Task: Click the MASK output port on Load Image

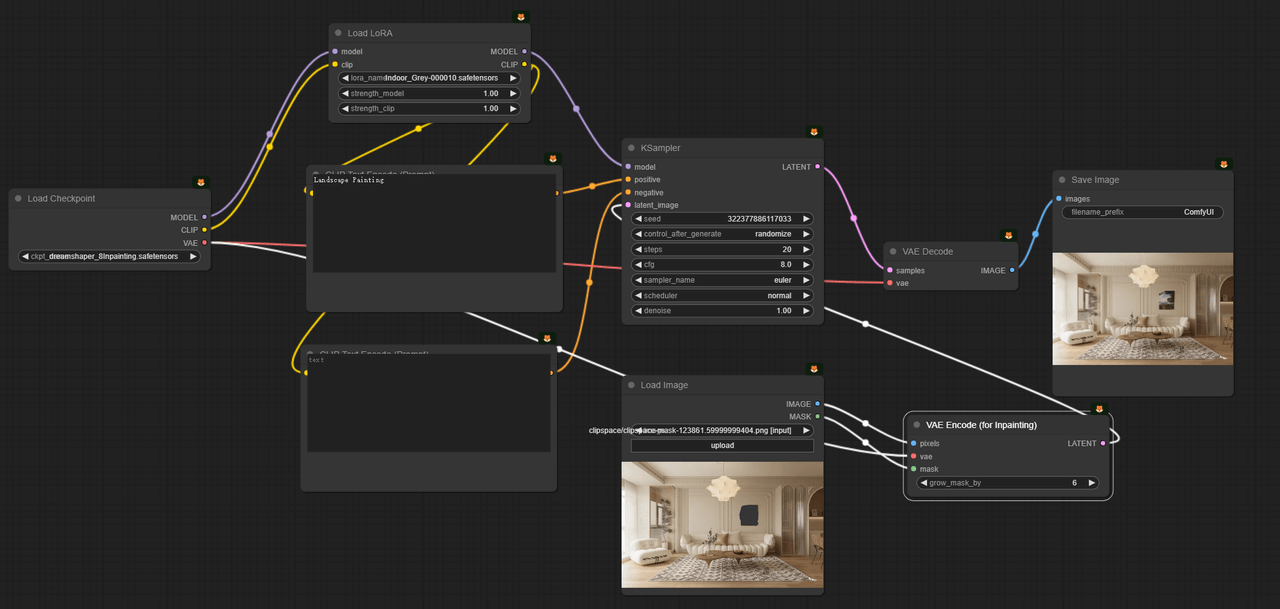Action: pyautogui.click(x=817, y=417)
